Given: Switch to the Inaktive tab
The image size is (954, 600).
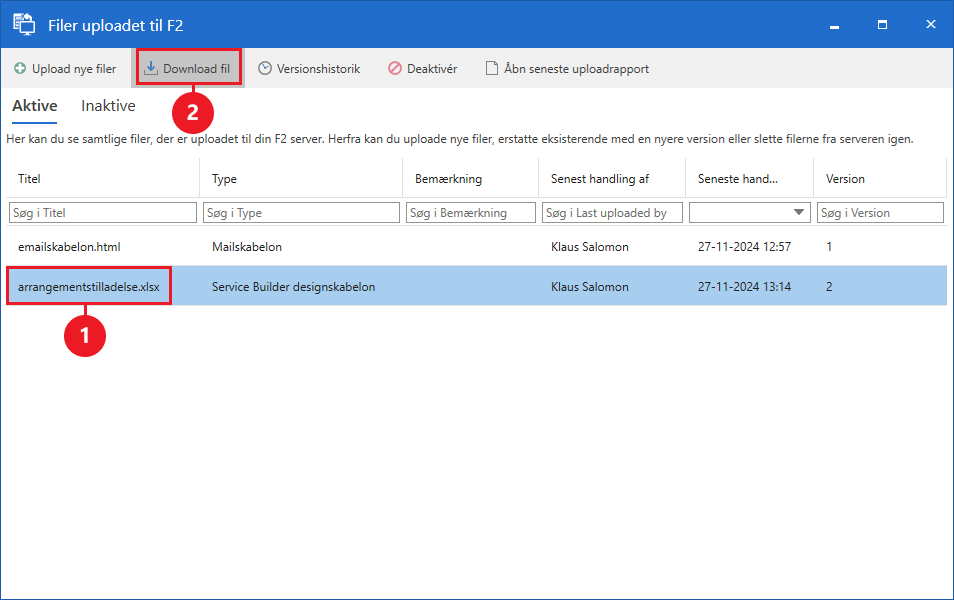Looking at the screenshot, I should pyautogui.click(x=108, y=106).
